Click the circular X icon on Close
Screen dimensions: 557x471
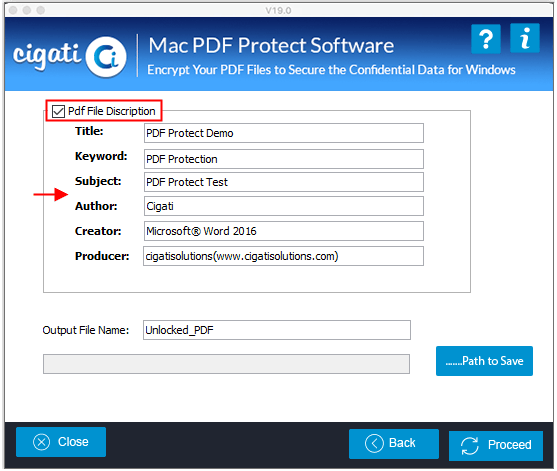(x=42, y=442)
